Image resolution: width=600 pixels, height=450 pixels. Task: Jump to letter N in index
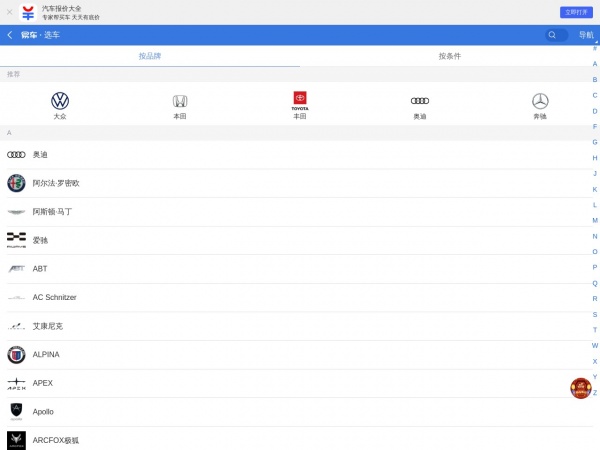click(595, 236)
